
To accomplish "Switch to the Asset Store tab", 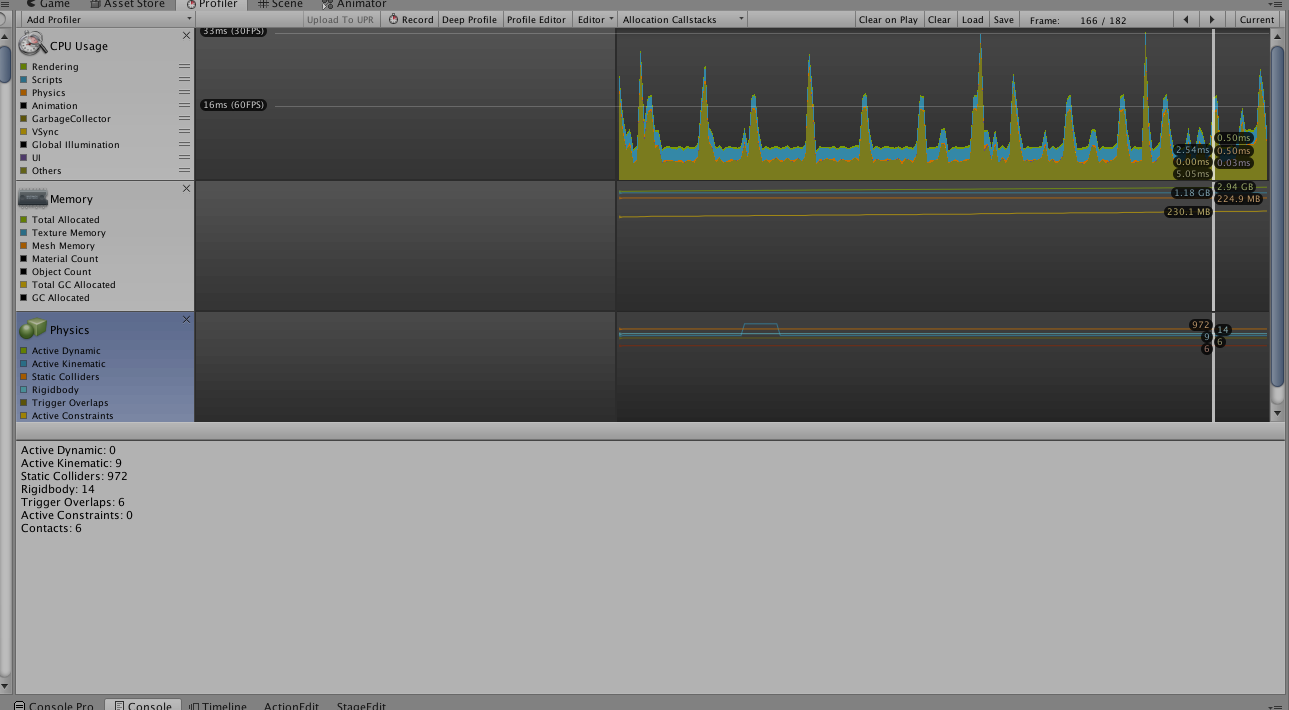I will coord(127,4).
